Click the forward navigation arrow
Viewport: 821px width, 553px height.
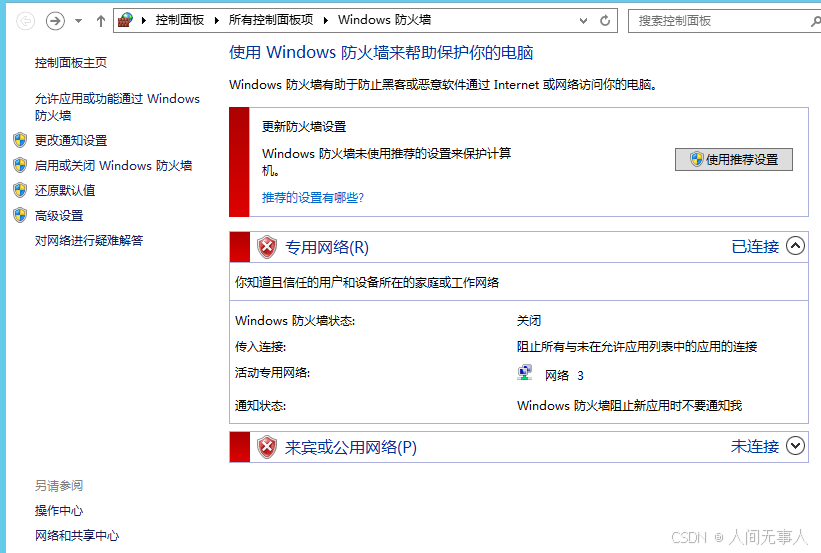click(x=55, y=21)
